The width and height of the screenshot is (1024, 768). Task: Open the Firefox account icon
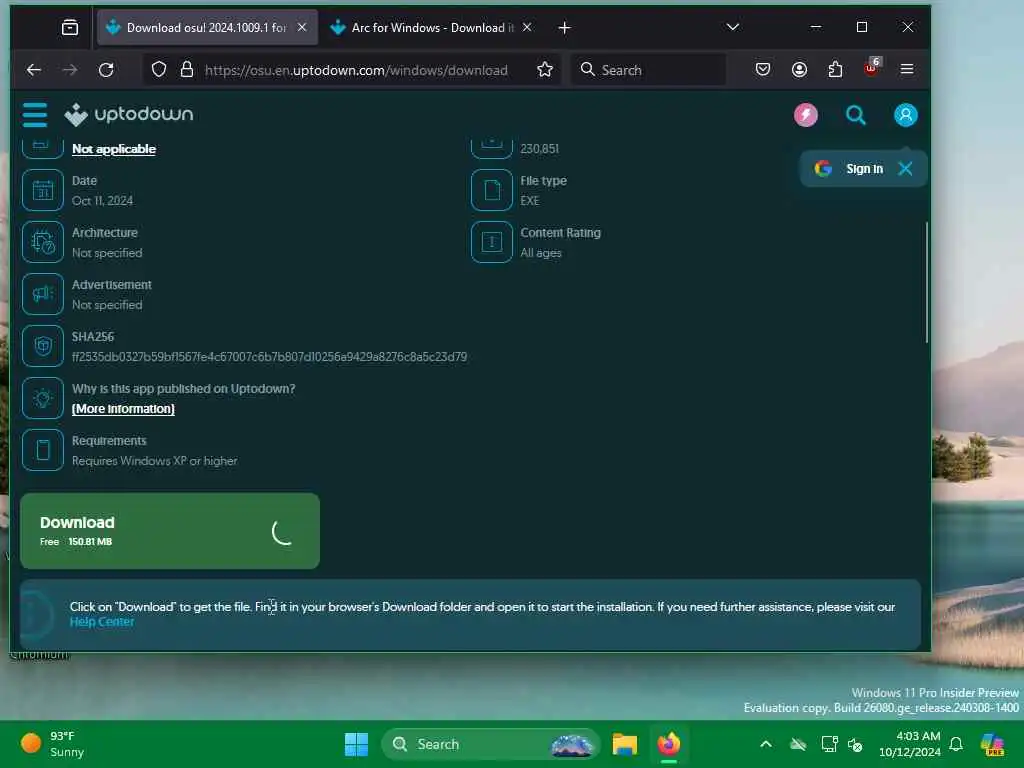click(x=799, y=69)
